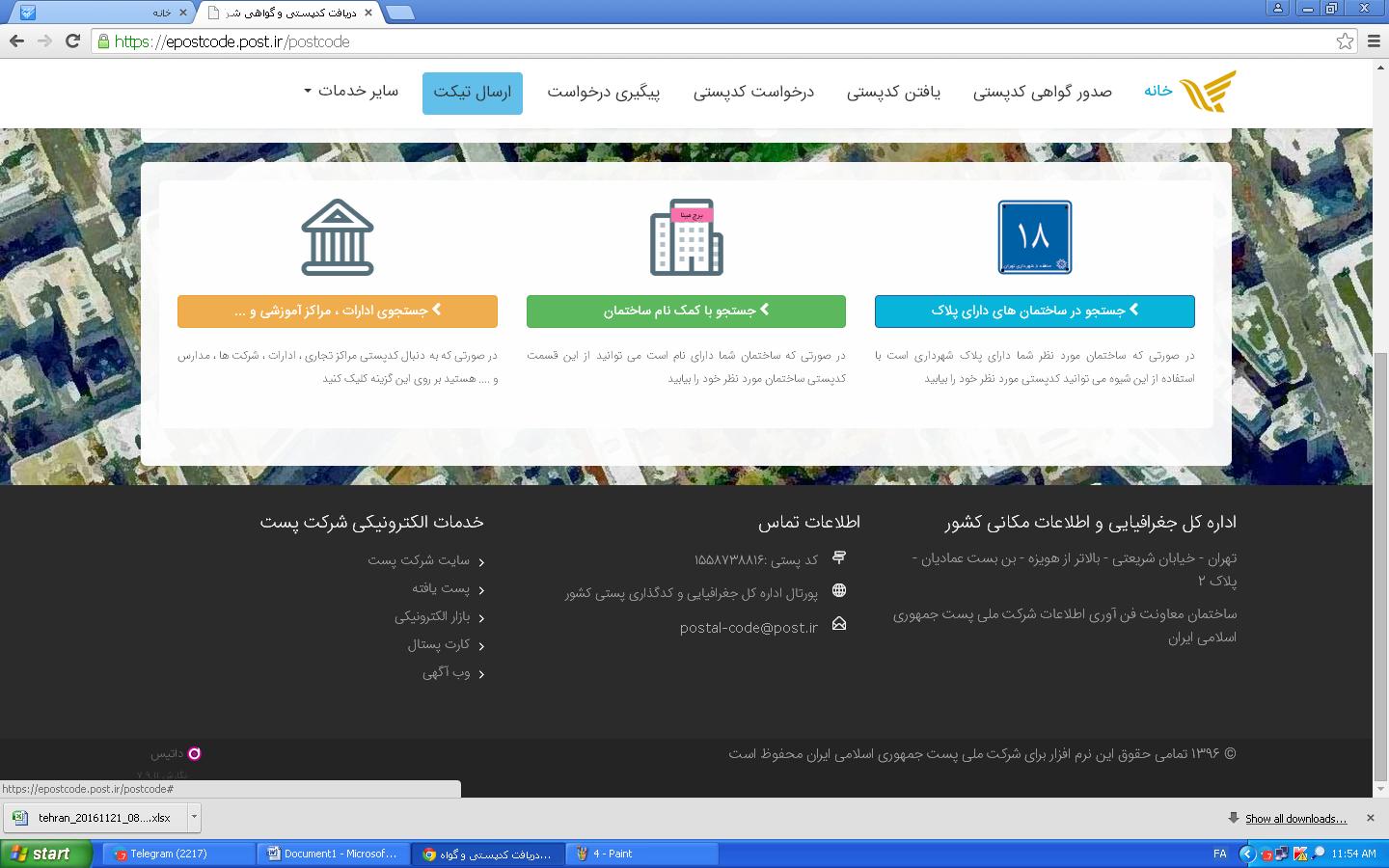Screen dimensions: 1389x868
Task: Open the geography portal link in contact info
Action: [x=691, y=592]
